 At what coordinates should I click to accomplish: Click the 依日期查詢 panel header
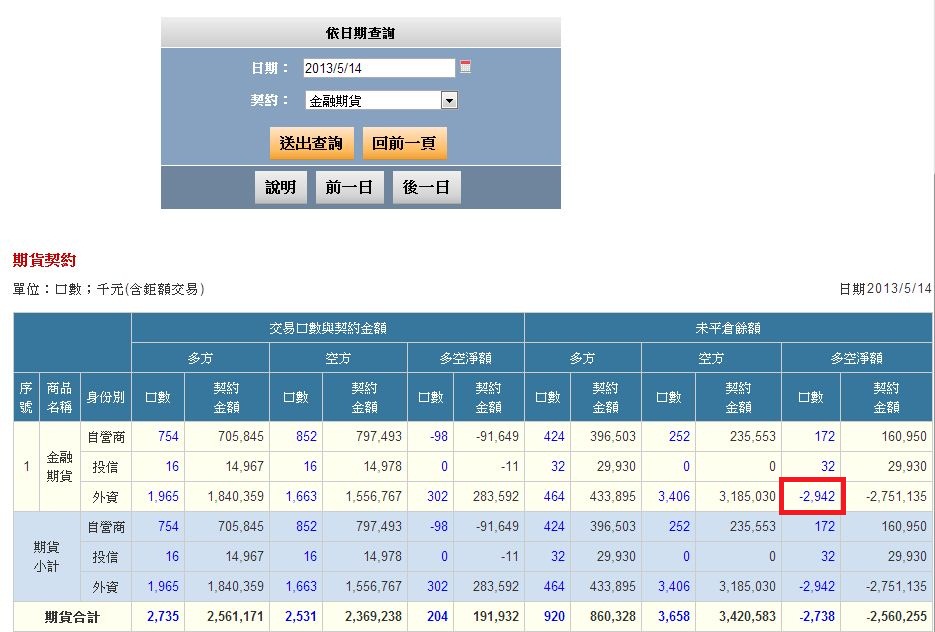click(x=361, y=33)
